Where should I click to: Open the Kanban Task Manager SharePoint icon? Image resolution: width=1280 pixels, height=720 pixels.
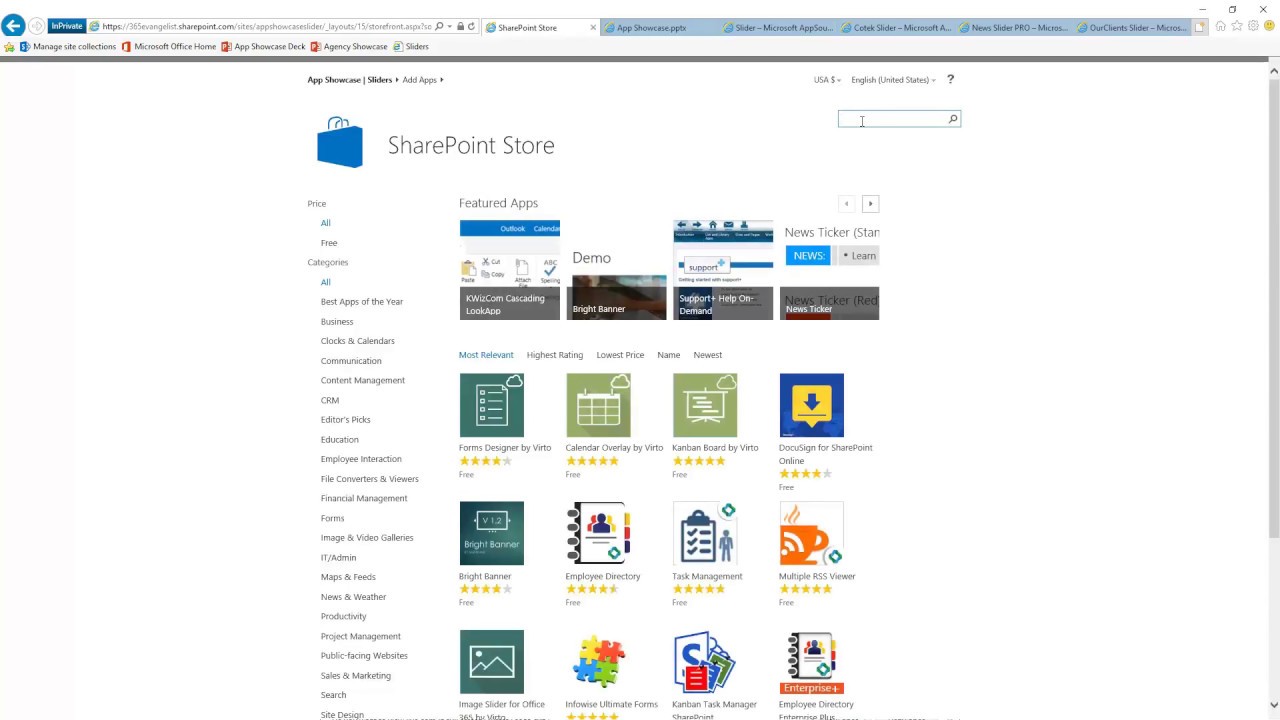click(705, 662)
